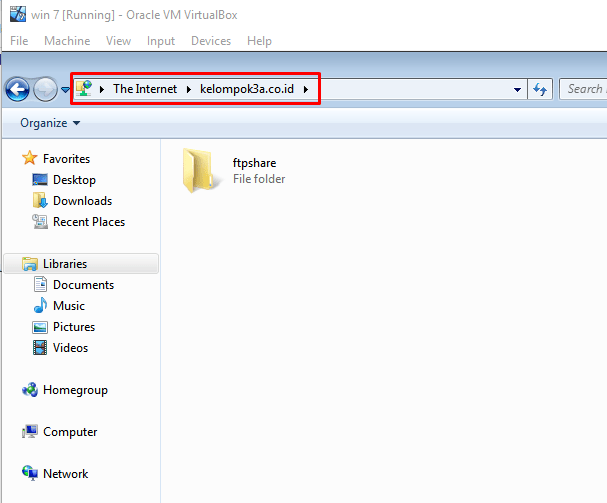Open the Machine menu in VirtualBox
Viewport: 607px width, 503px height.
pyautogui.click(x=67, y=41)
